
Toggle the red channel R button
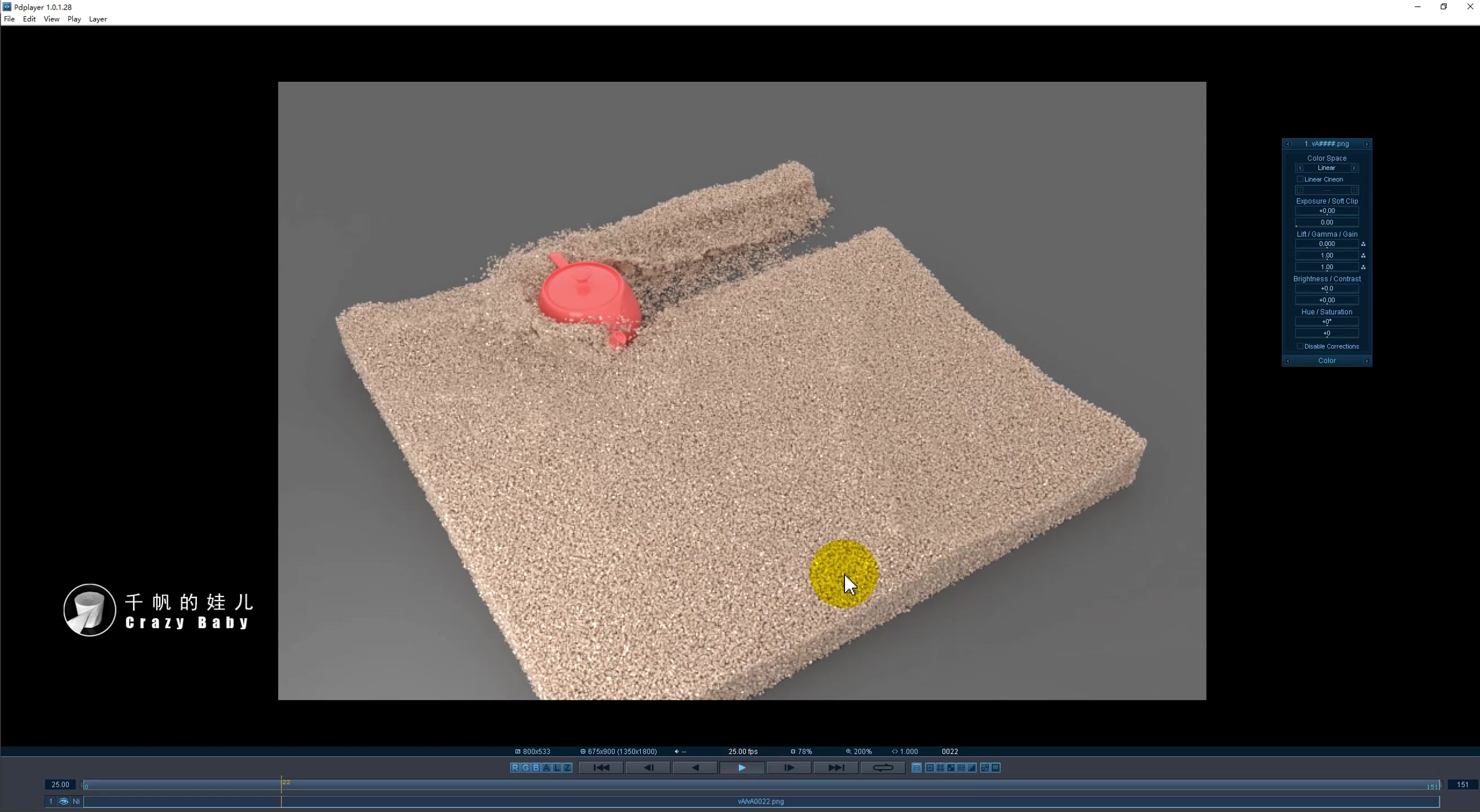515,767
